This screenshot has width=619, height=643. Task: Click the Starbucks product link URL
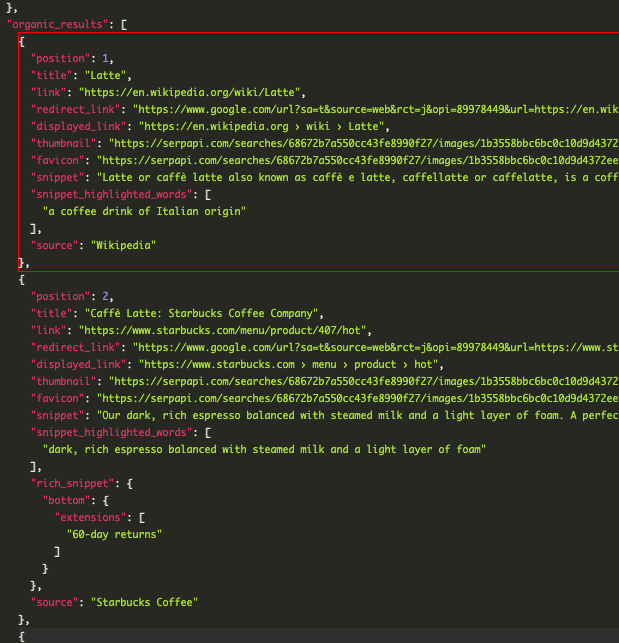click(x=223, y=331)
